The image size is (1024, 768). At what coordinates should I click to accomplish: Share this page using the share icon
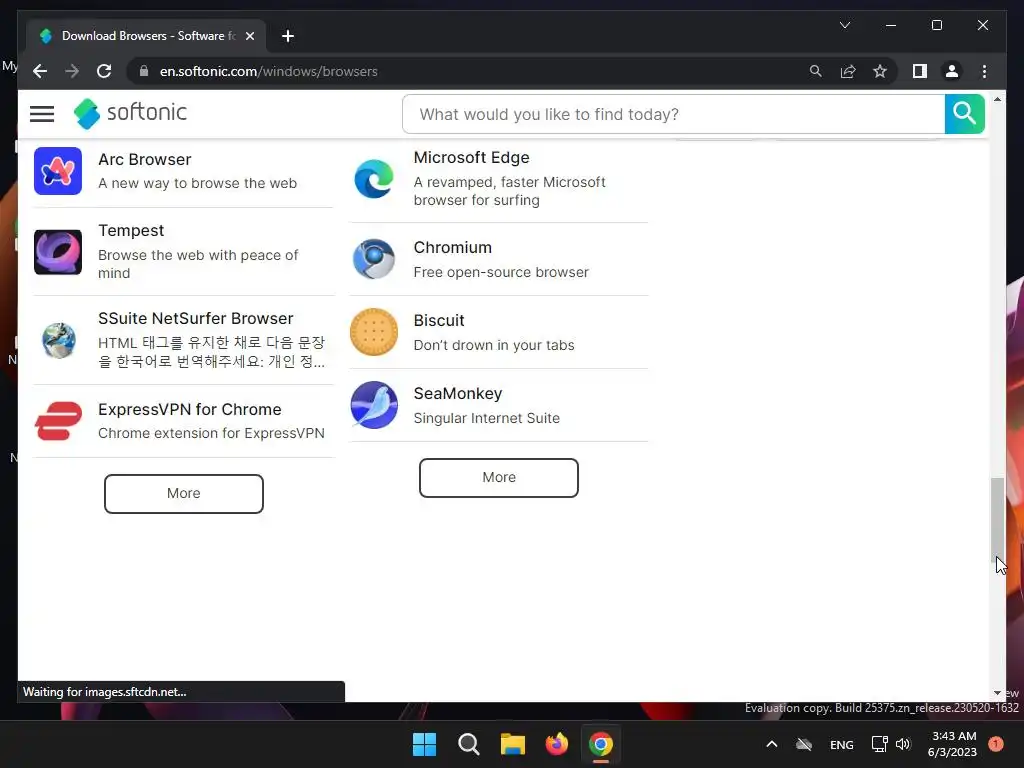pos(848,71)
